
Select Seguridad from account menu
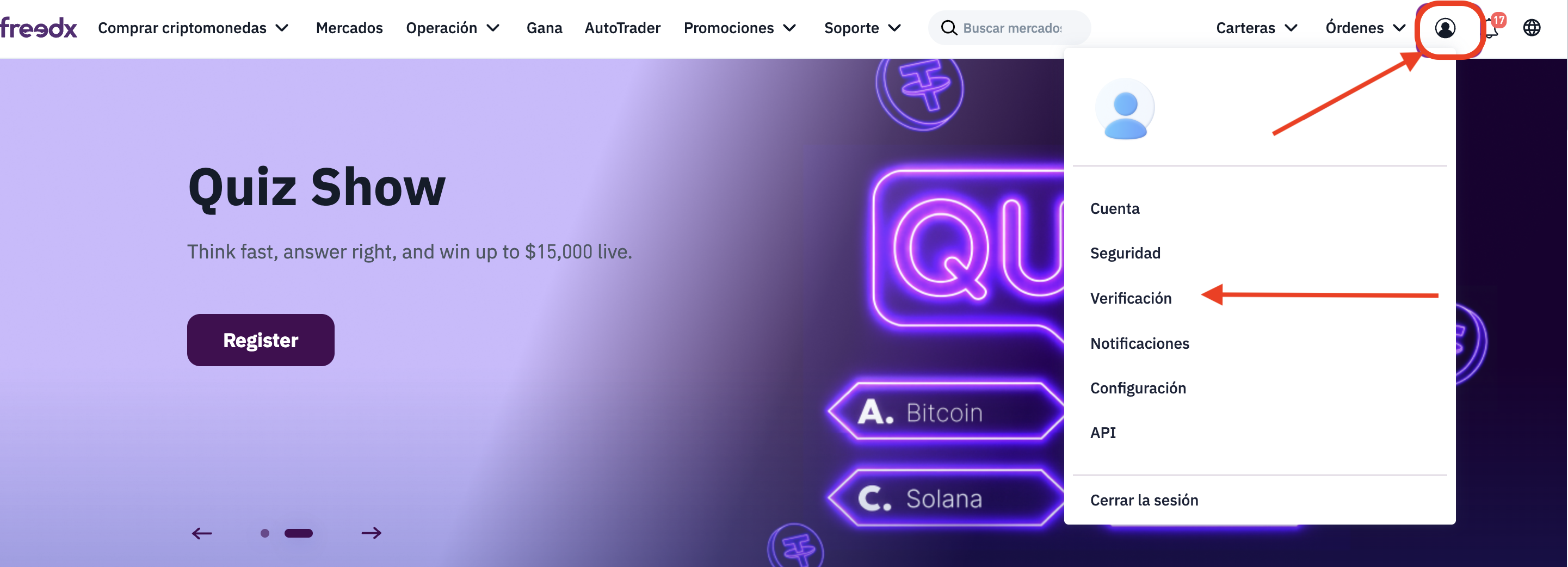[x=1125, y=254]
